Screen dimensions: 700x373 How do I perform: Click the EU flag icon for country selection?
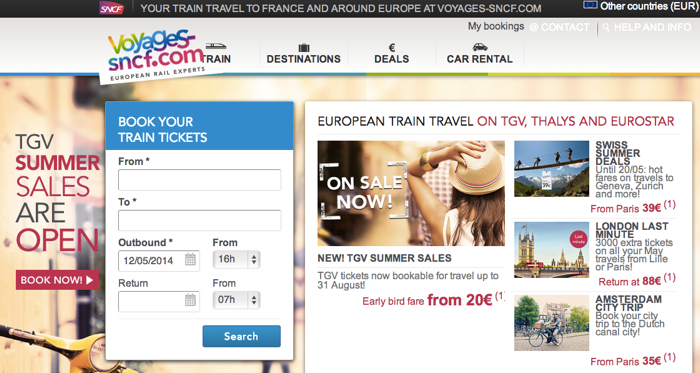(x=590, y=5)
